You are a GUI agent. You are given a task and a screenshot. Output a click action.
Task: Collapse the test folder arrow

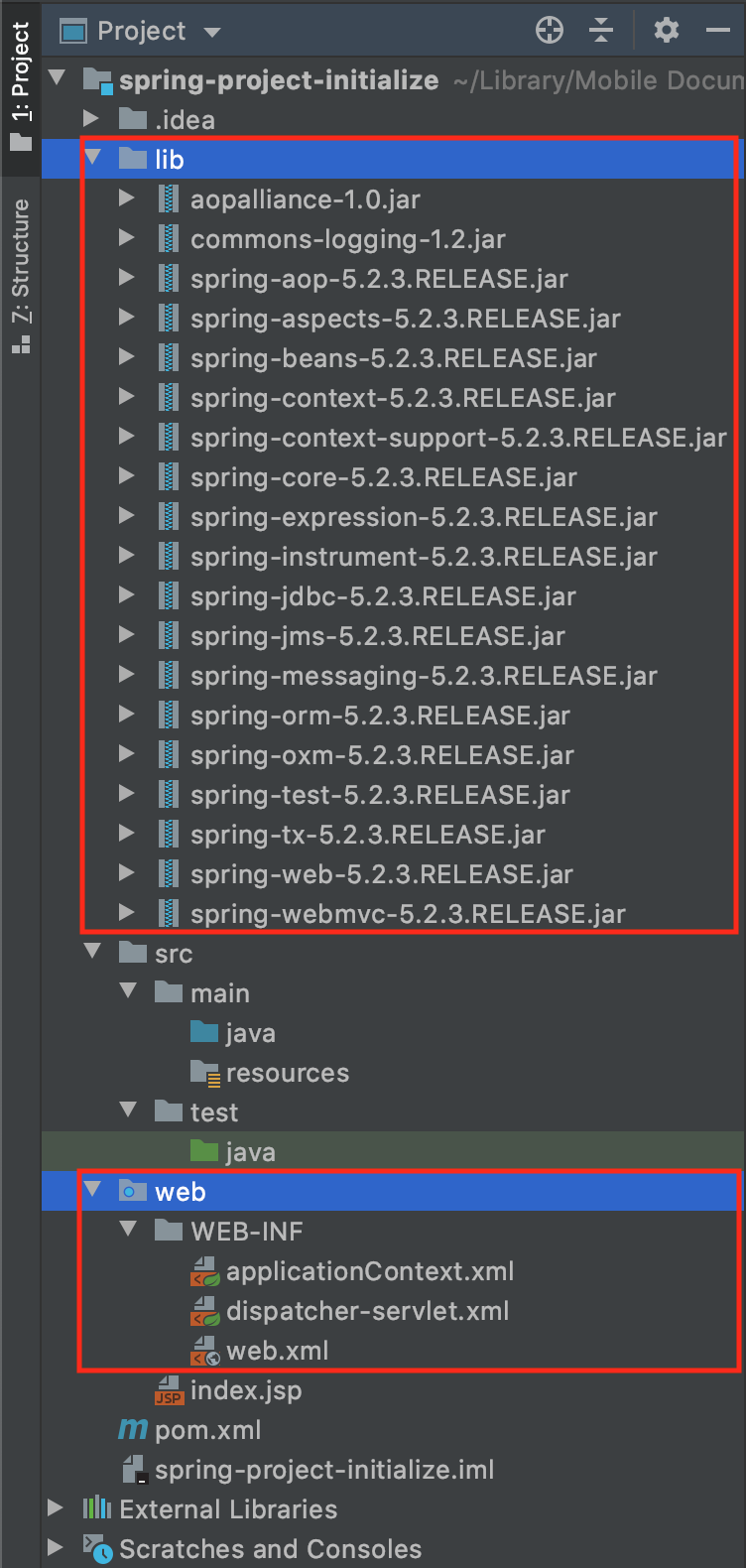[128, 1110]
